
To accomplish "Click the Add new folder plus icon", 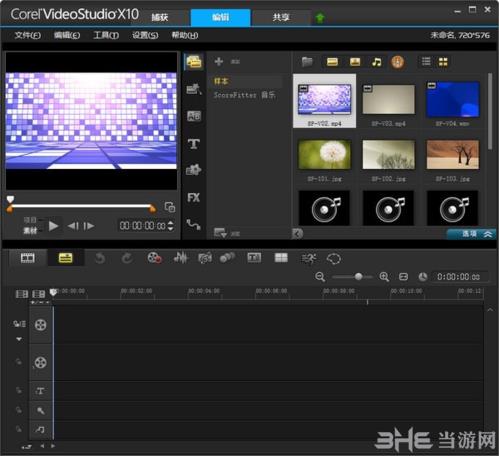I will pos(219,61).
